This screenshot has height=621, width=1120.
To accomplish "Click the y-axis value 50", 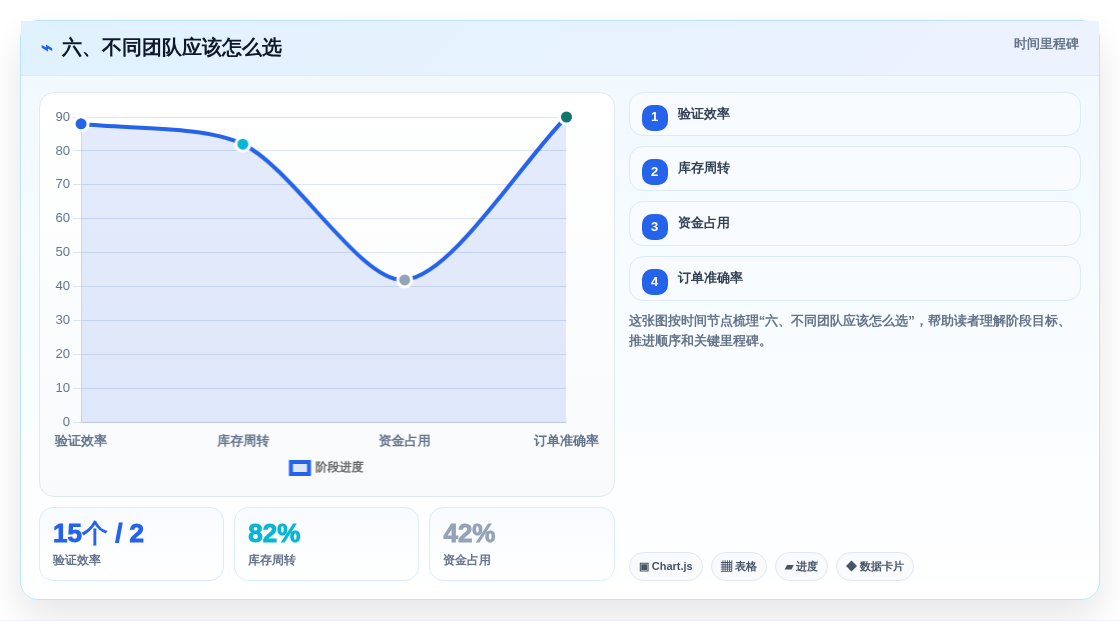I will (63, 252).
